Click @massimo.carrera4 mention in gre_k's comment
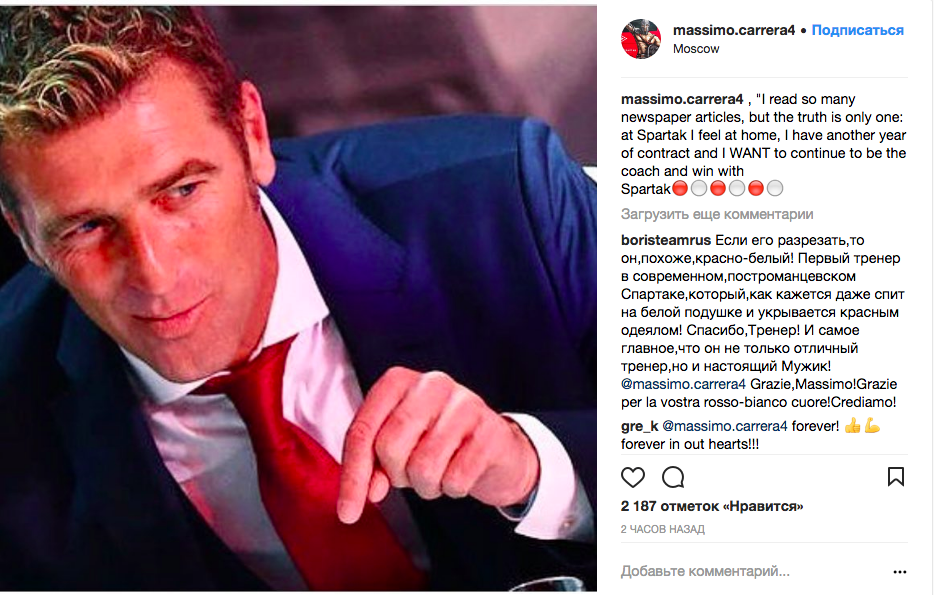The width and height of the screenshot is (934, 595). pyautogui.click(x=725, y=426)
